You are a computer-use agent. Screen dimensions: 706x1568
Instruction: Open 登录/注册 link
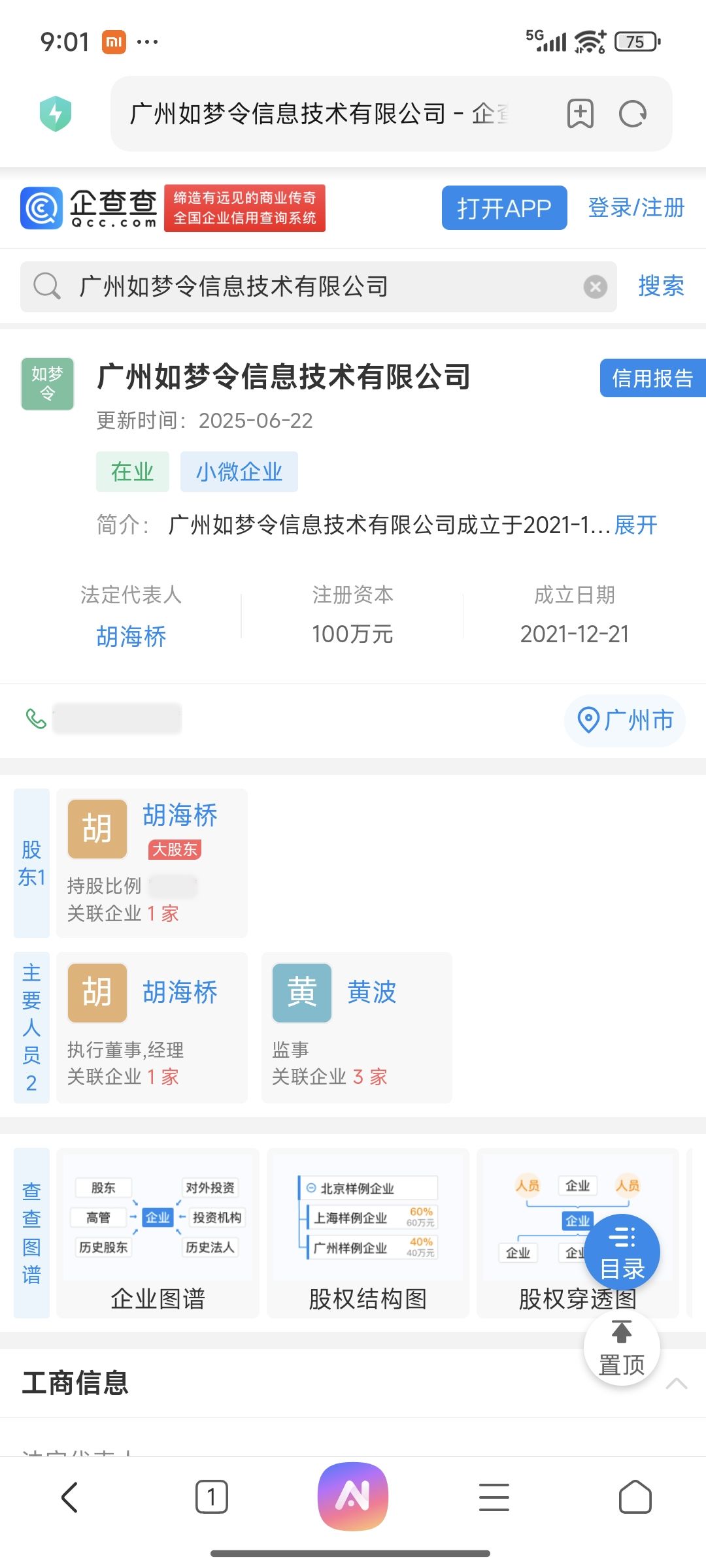tap(636, 208)
